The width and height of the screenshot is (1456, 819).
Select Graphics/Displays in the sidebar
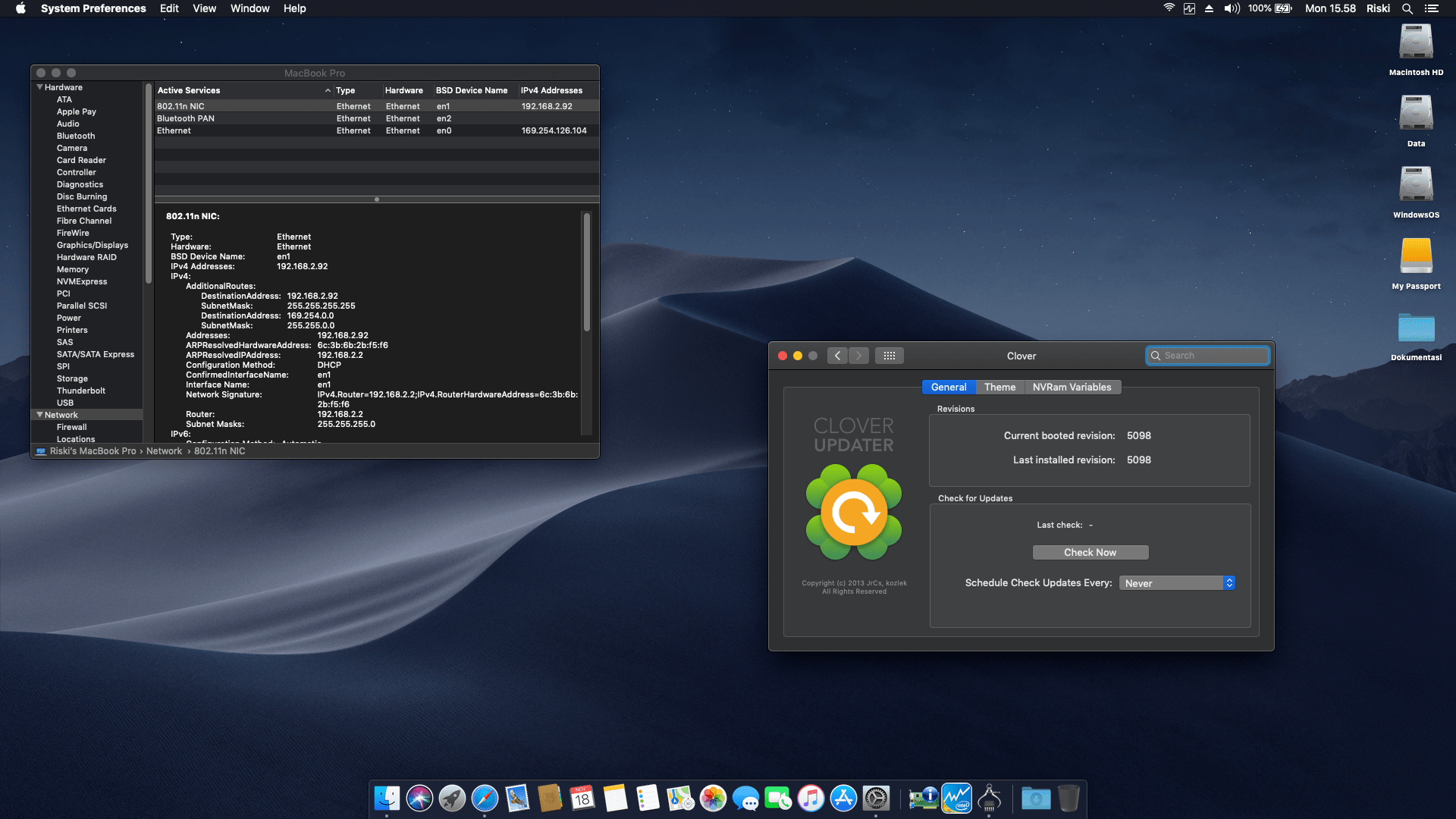coord(93,245)
